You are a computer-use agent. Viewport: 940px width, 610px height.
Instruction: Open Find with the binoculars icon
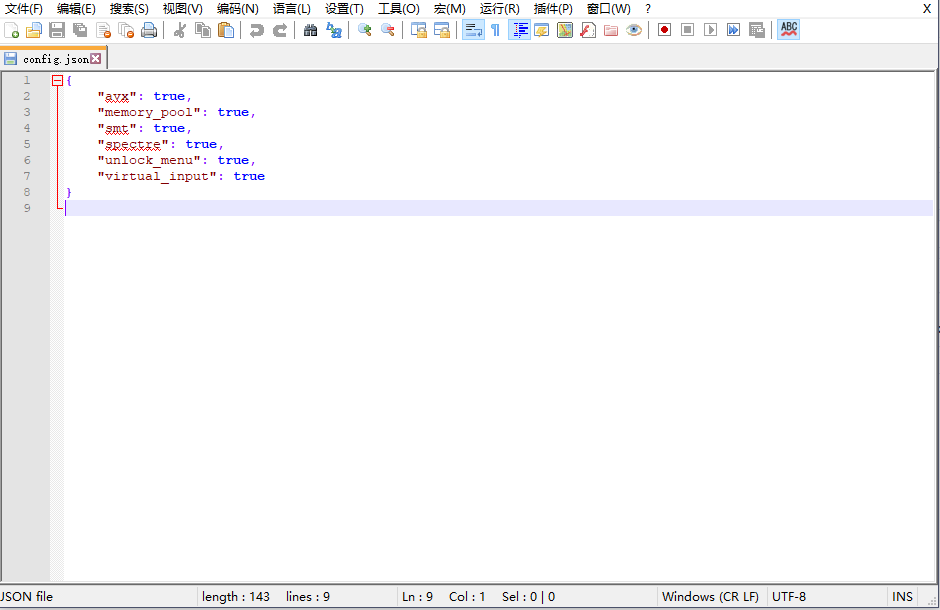(x=310, y=30)
